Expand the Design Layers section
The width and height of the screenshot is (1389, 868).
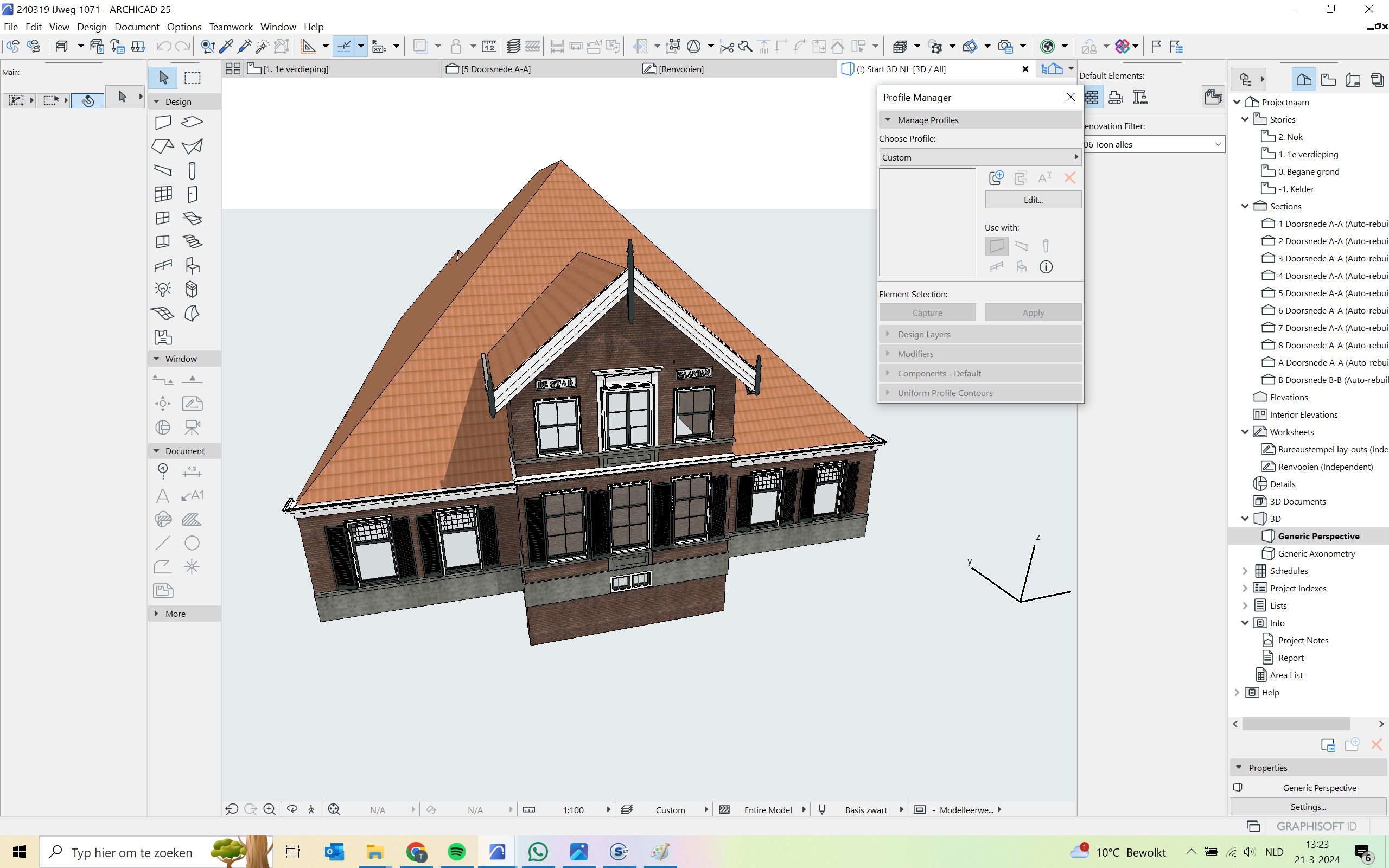[923, 334]
